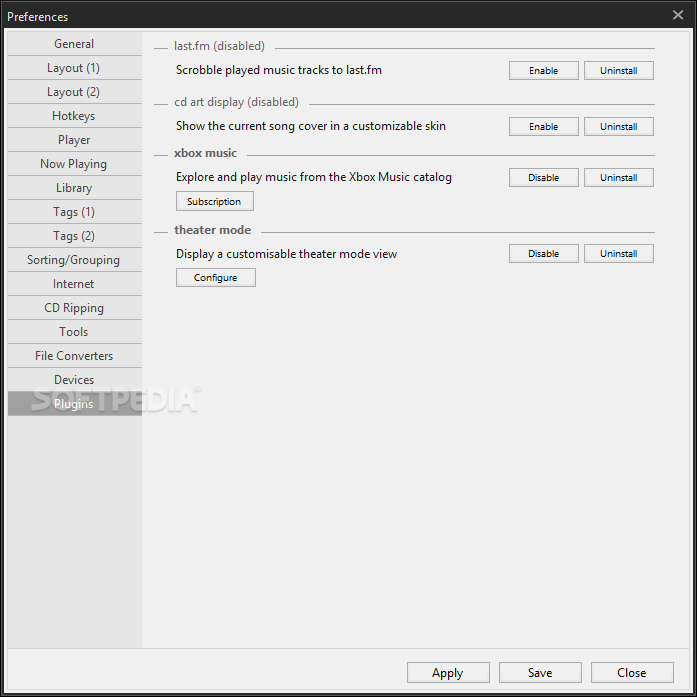Select Sorting/Grouping tab

[74, 260]
